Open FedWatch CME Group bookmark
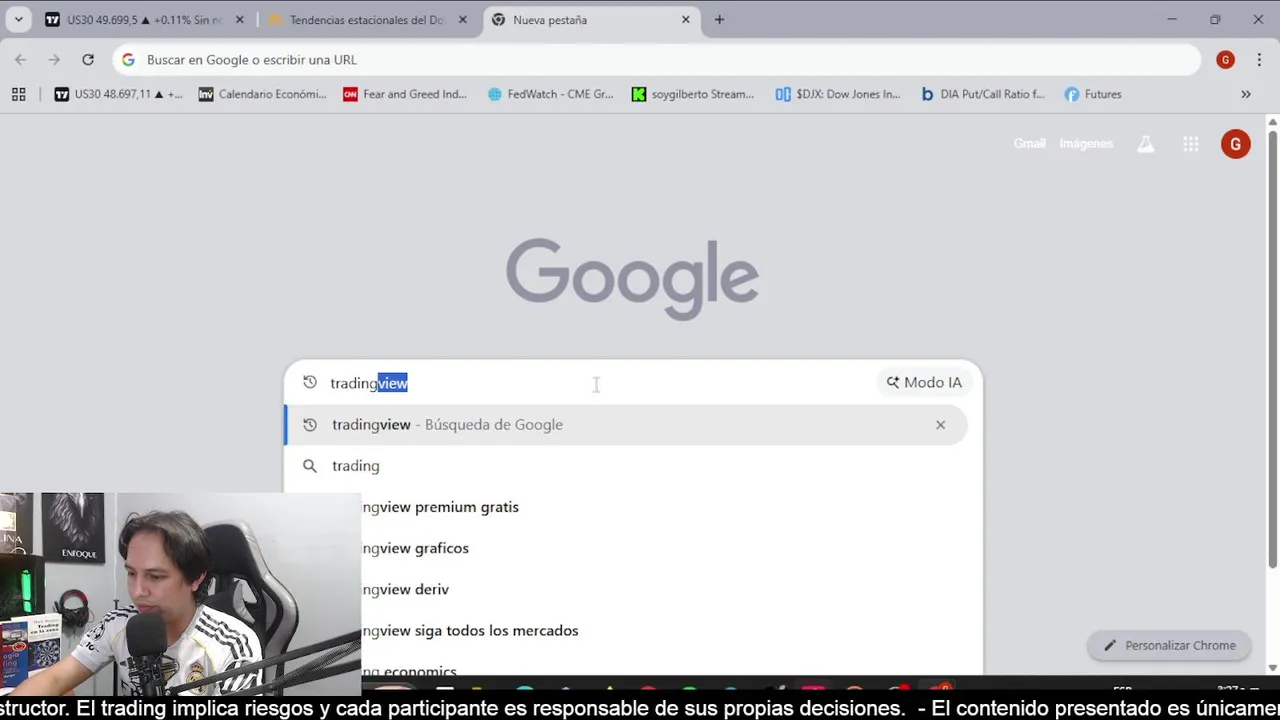Image resolution: width=1280 pixels, height=720 pixels. pyautogui.click(x=550, y=94)
